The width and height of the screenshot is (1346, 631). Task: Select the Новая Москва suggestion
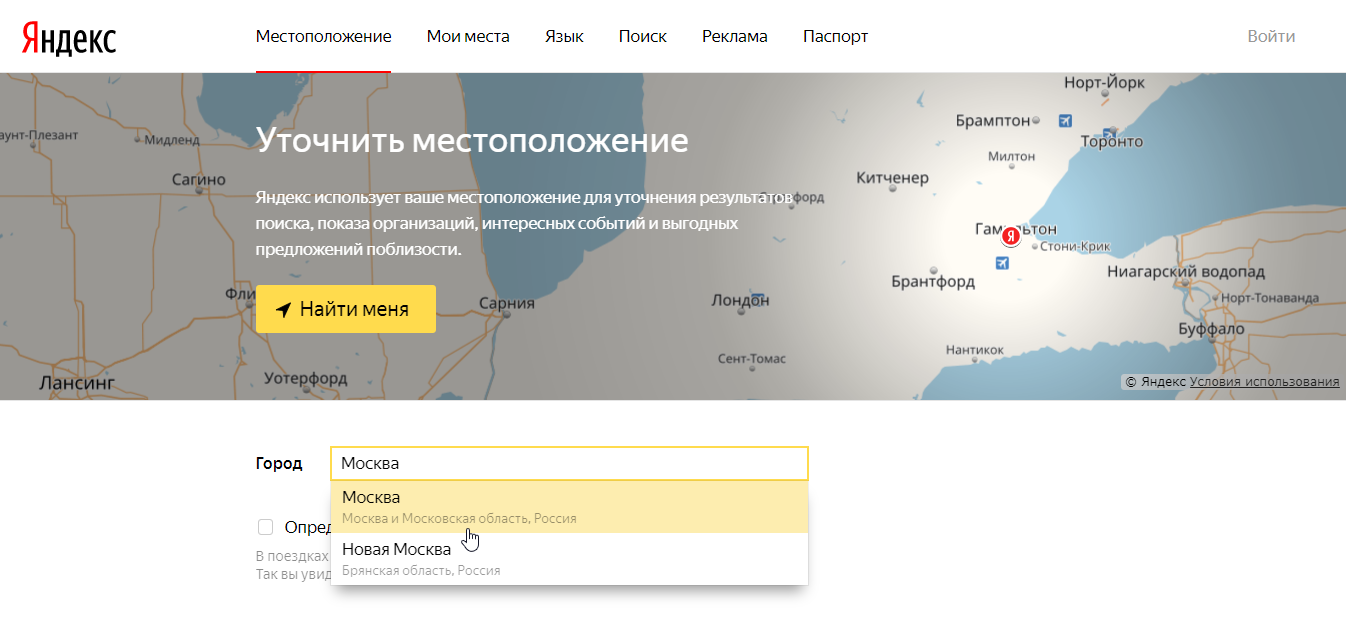(569, 559)
